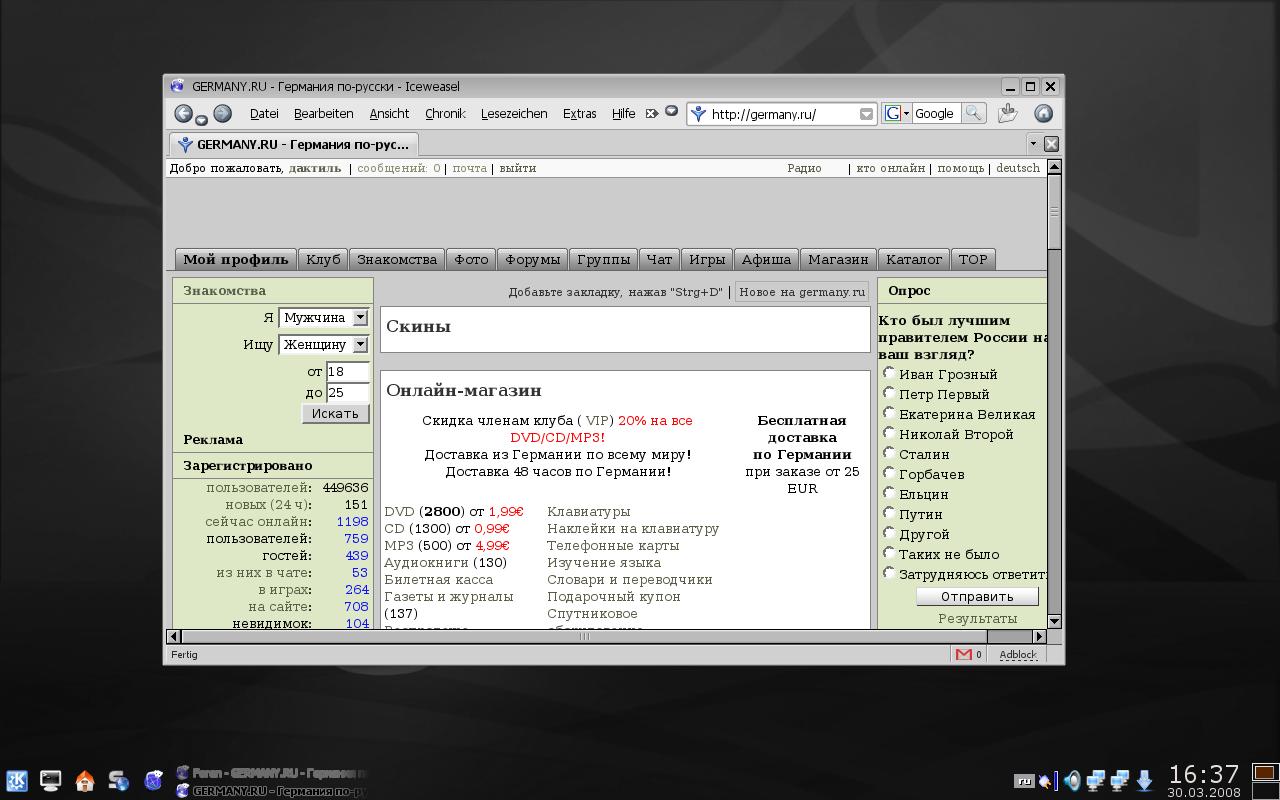
Task: Expand the Ищу gender dropdown (Женщину)
Action: coord(323,345)
